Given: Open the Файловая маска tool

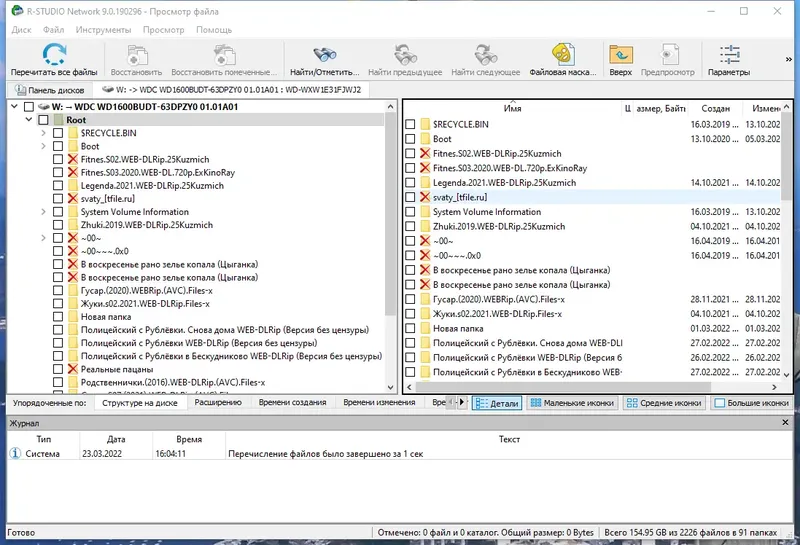Looking at the screenshot, I should click(x=563, y=55).
